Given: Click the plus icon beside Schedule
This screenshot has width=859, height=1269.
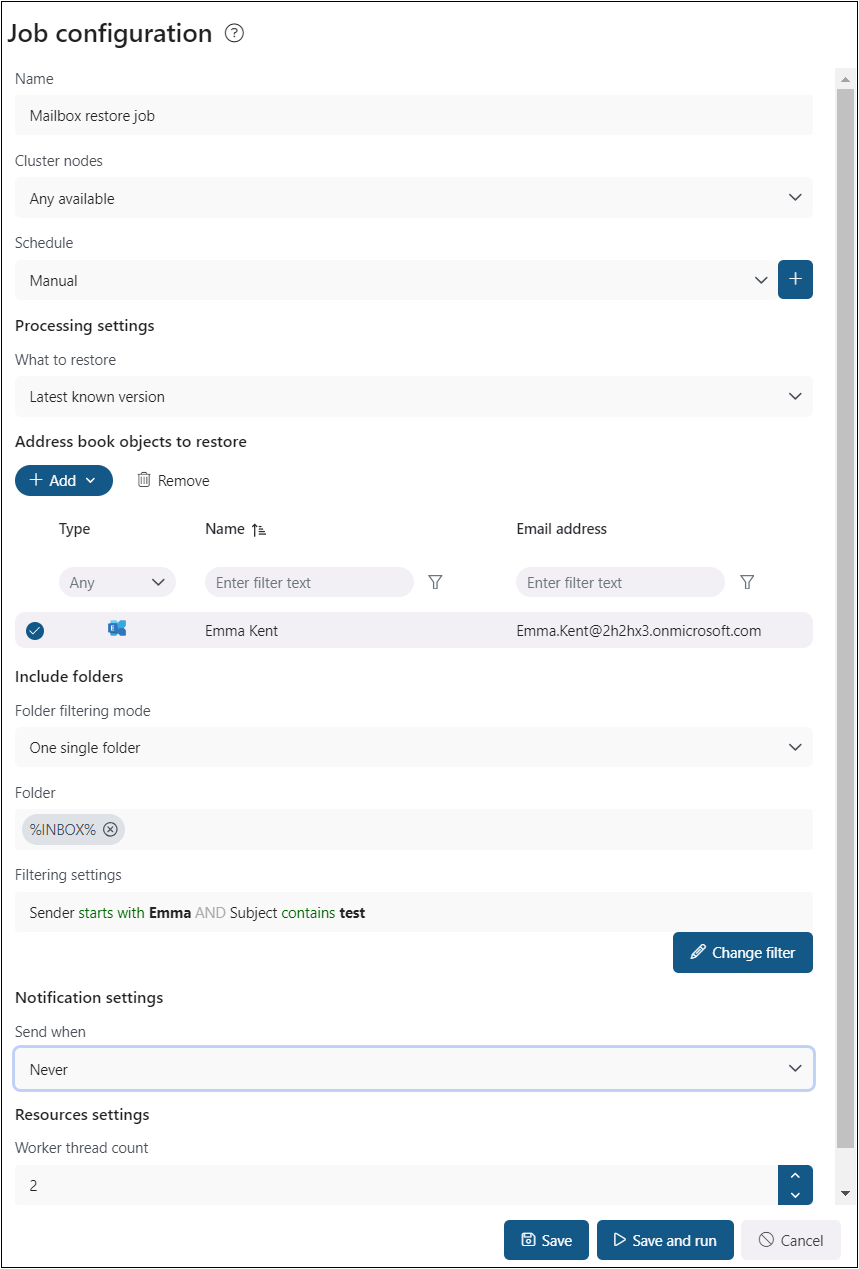Looking at the screenshot, I should pyautogui.click(x=795, y=280).
